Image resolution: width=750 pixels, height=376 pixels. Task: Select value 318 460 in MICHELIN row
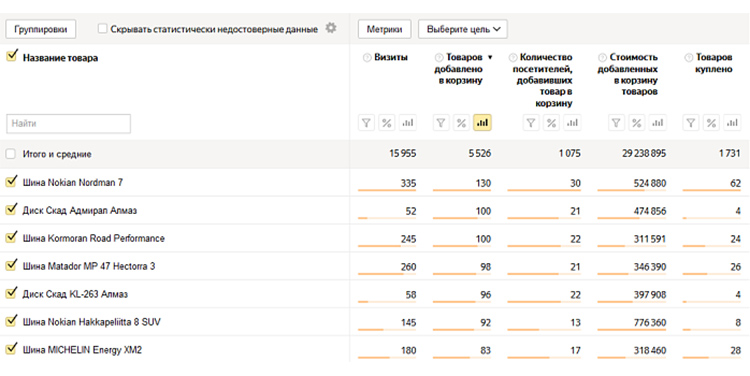[x=650, y=351]
